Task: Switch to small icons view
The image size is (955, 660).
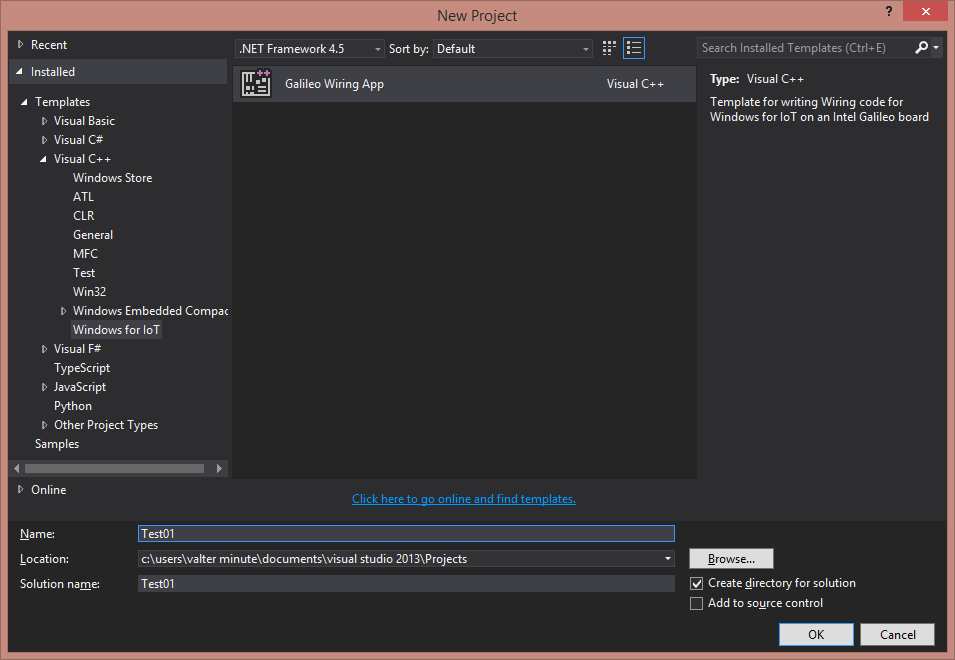Action: click(x=609, y=48)
